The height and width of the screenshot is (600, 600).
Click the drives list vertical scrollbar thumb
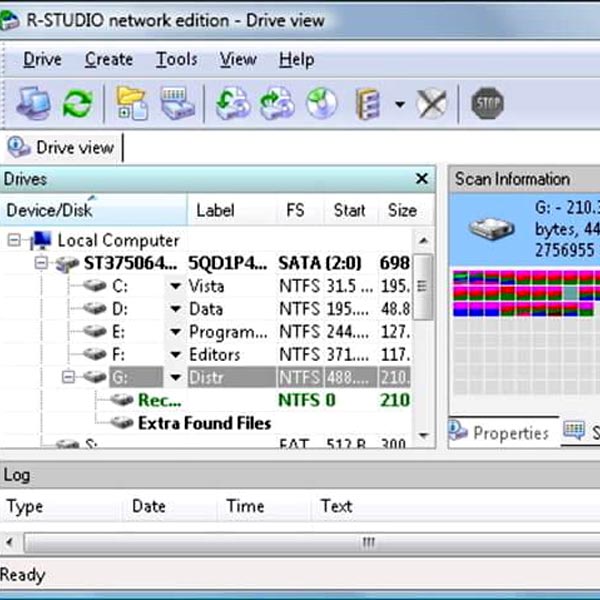pos(423,287)
